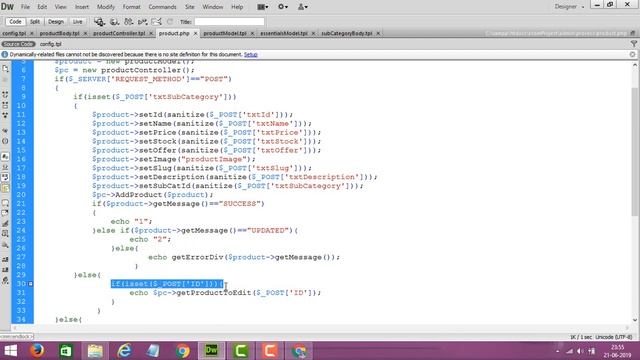This screenshot has width=640, height=360.
Task: Click the vertical scrollbar of code view
Action: point(635,151)
